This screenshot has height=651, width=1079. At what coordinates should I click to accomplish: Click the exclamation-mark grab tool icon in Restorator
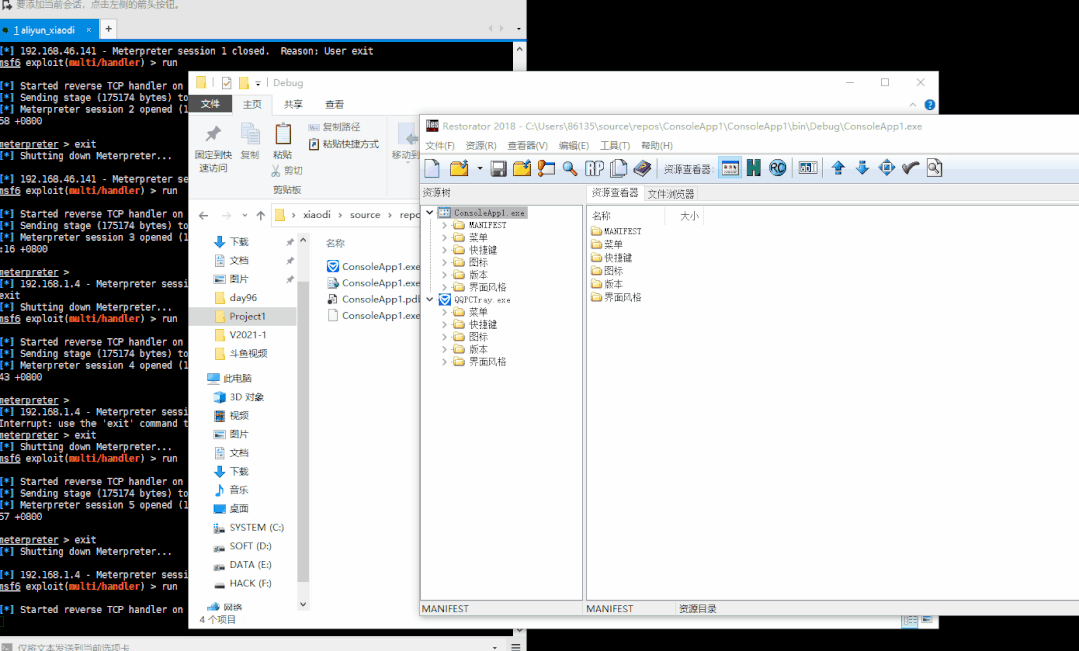pos(546,168)
